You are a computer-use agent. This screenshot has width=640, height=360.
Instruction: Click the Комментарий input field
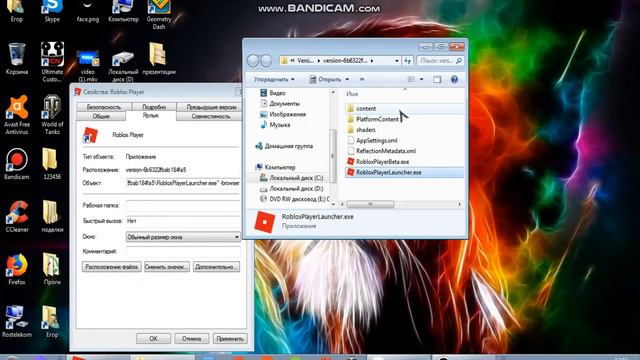[183, 251]
